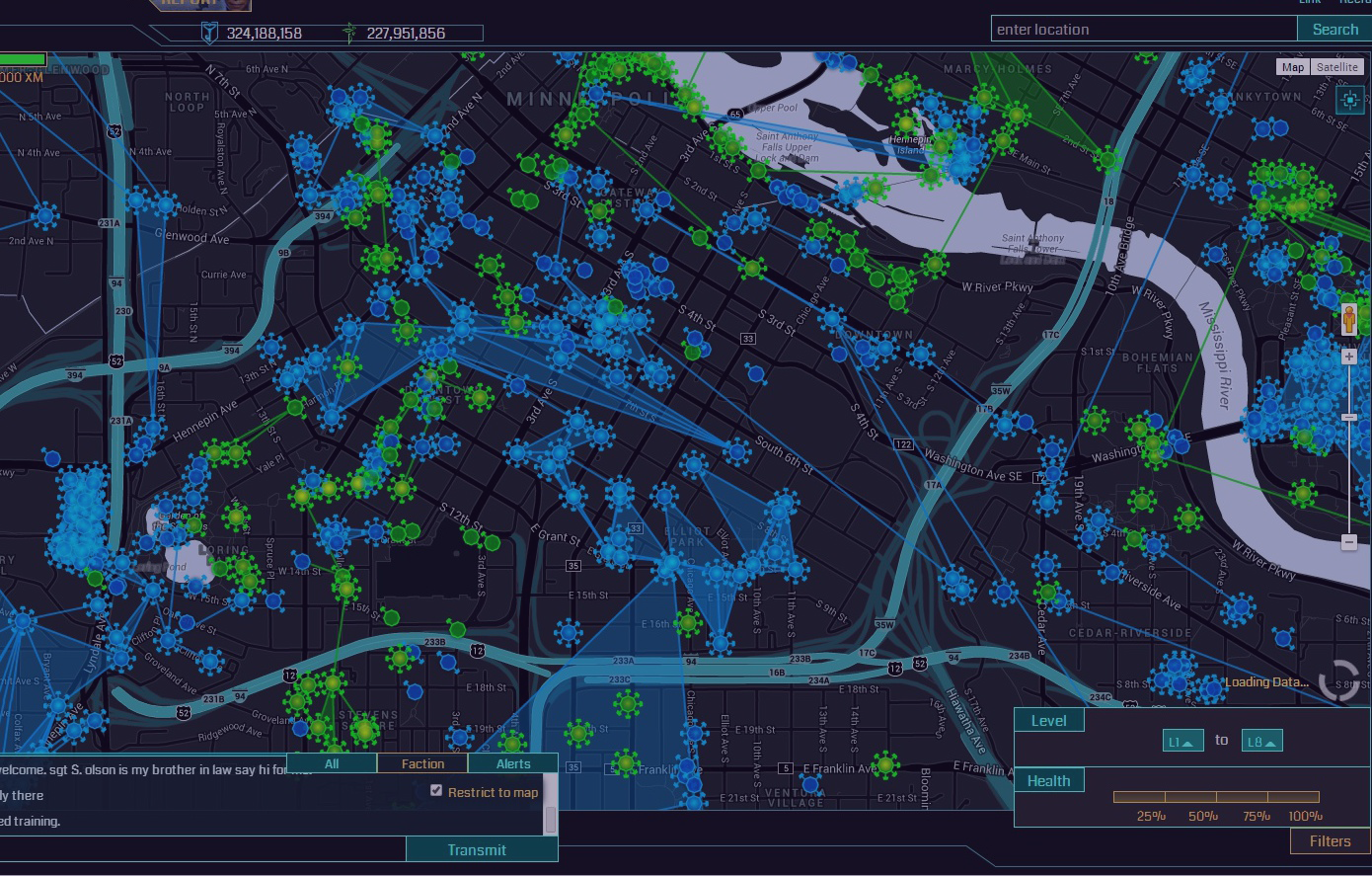Click the BOHEMIAN FLATS map label
1372x876 pixels.
pos(1157,362)
